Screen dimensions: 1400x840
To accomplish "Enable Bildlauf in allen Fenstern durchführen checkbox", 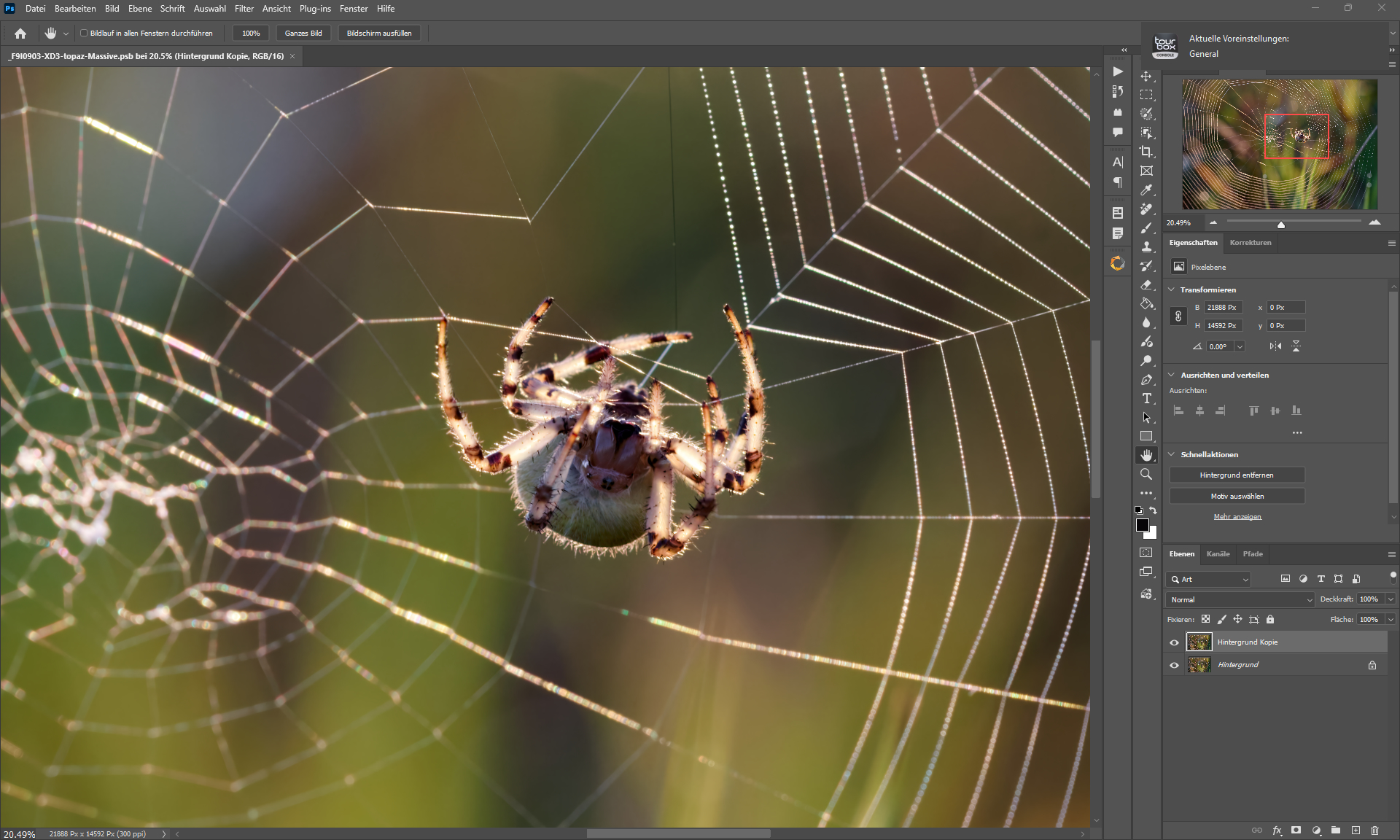I will click(84, 33).
